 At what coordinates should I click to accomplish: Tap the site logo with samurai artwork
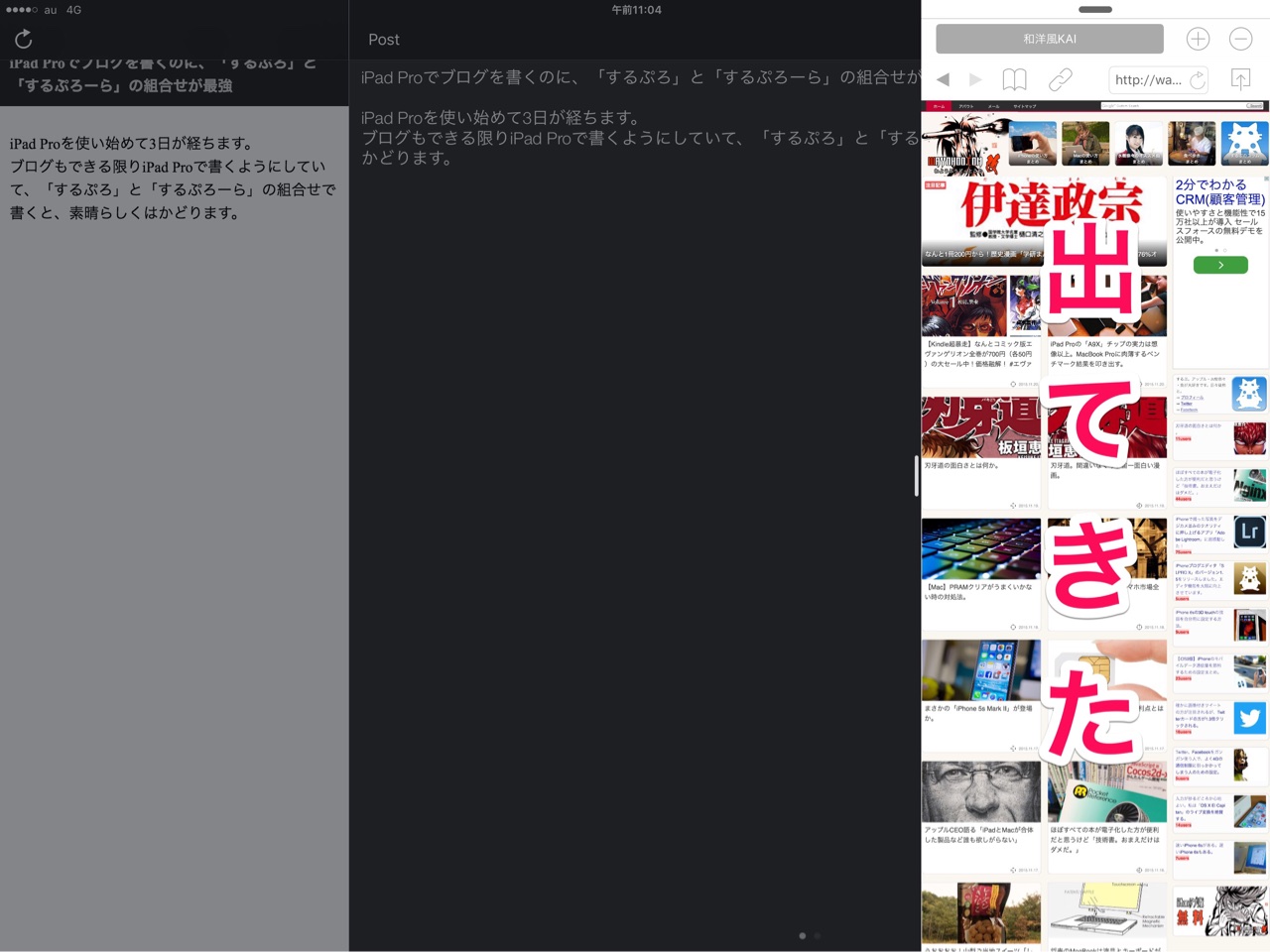[964, 145]
